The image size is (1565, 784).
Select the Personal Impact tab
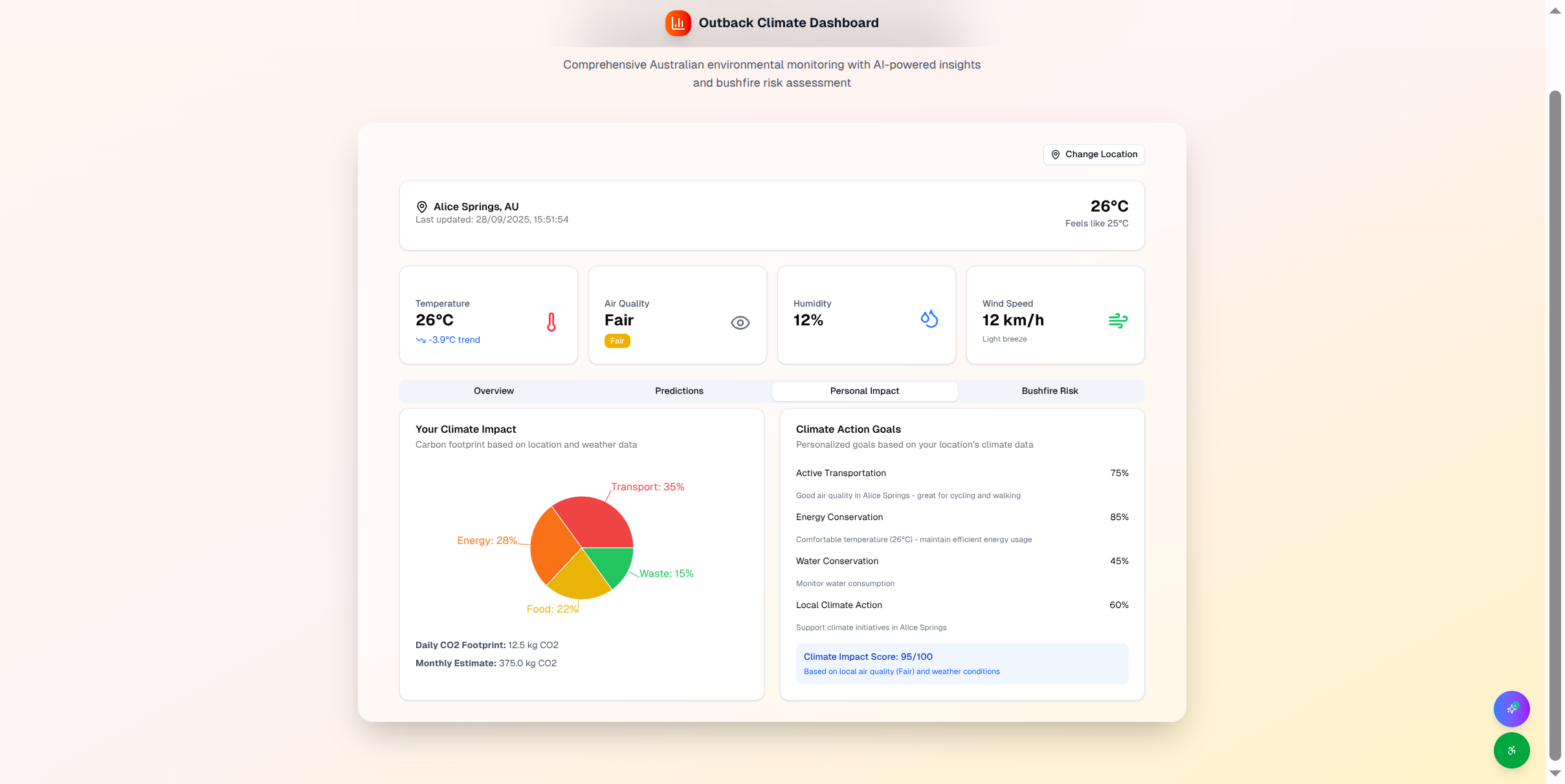[x=864, y=391]
